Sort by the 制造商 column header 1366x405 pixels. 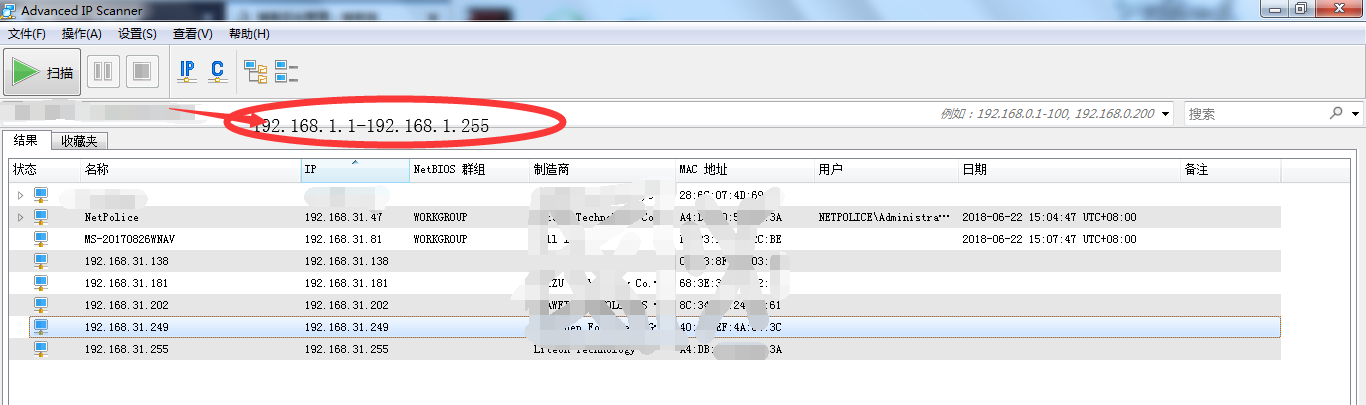(602, 170)
